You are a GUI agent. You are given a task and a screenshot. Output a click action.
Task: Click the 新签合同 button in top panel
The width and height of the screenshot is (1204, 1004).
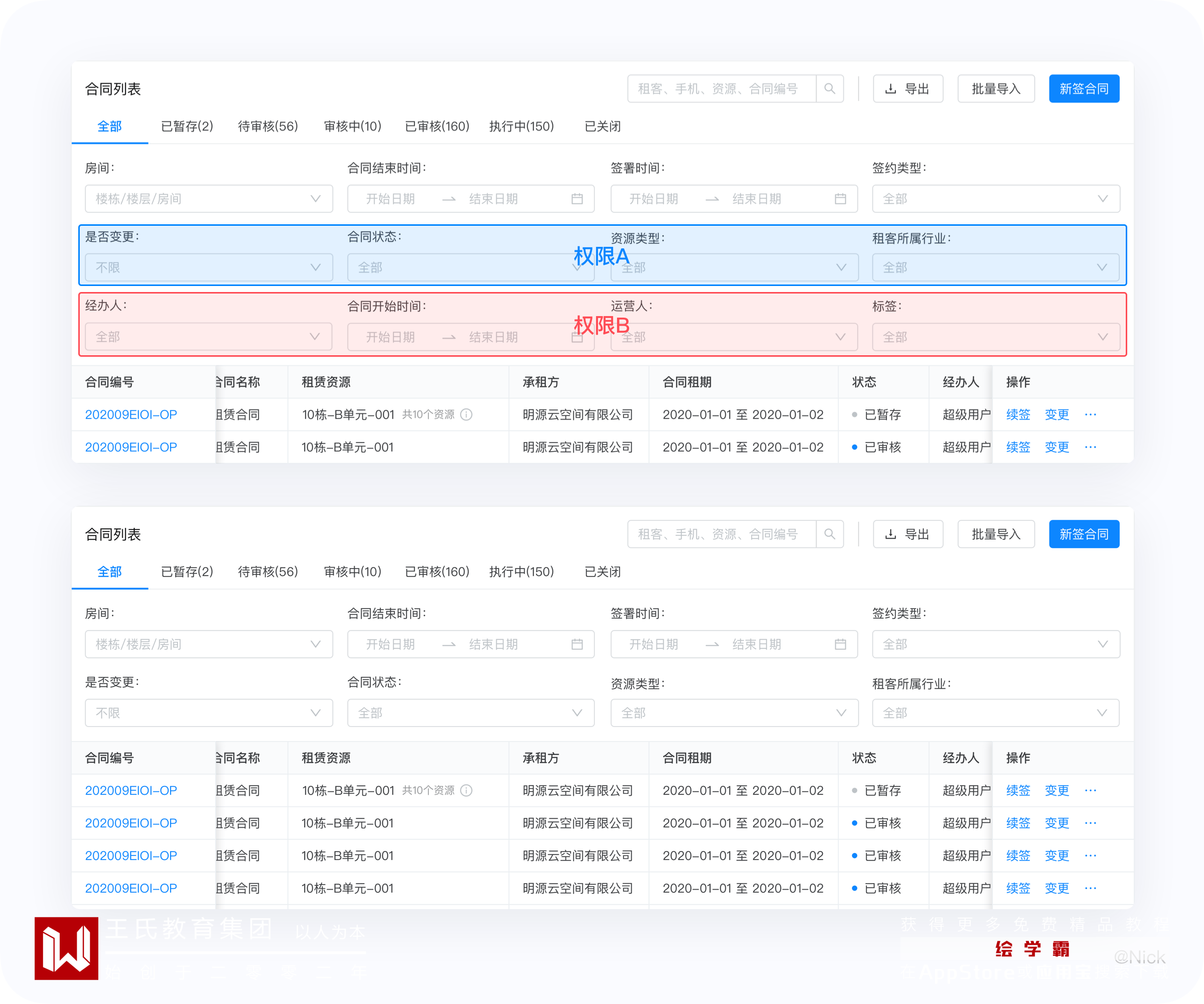click(1084, 89)
